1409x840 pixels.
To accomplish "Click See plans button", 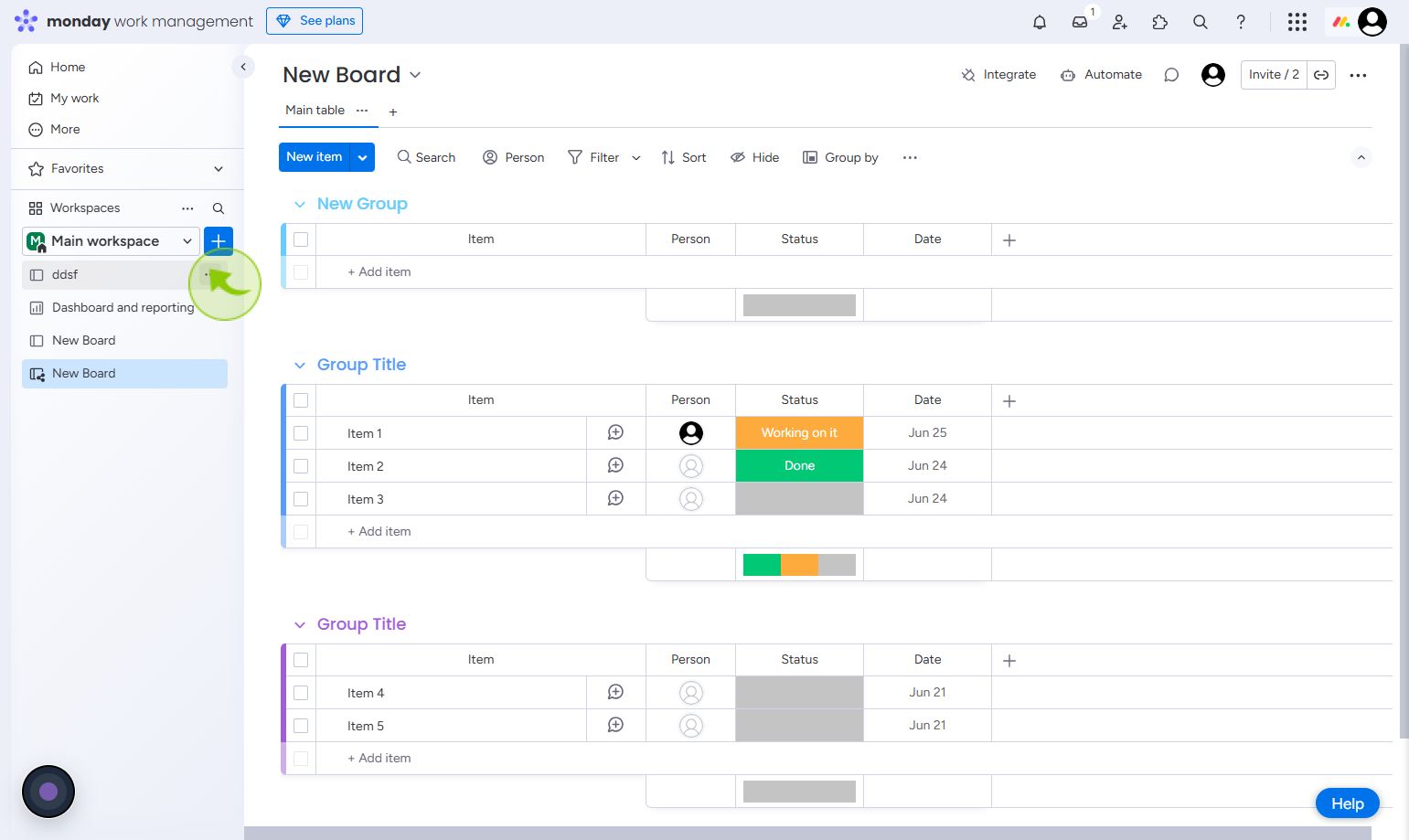I will click(x=315, y=21).
